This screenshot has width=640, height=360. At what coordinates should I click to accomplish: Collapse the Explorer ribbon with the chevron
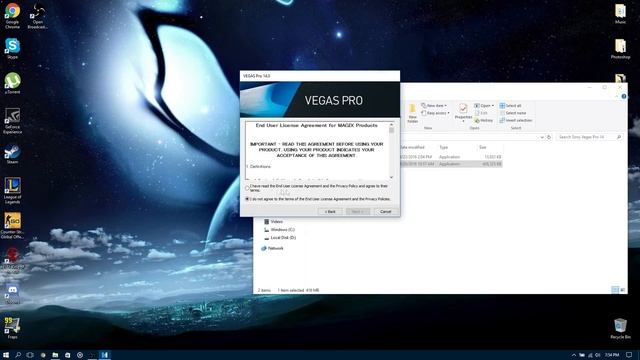(x=616, y=96)
